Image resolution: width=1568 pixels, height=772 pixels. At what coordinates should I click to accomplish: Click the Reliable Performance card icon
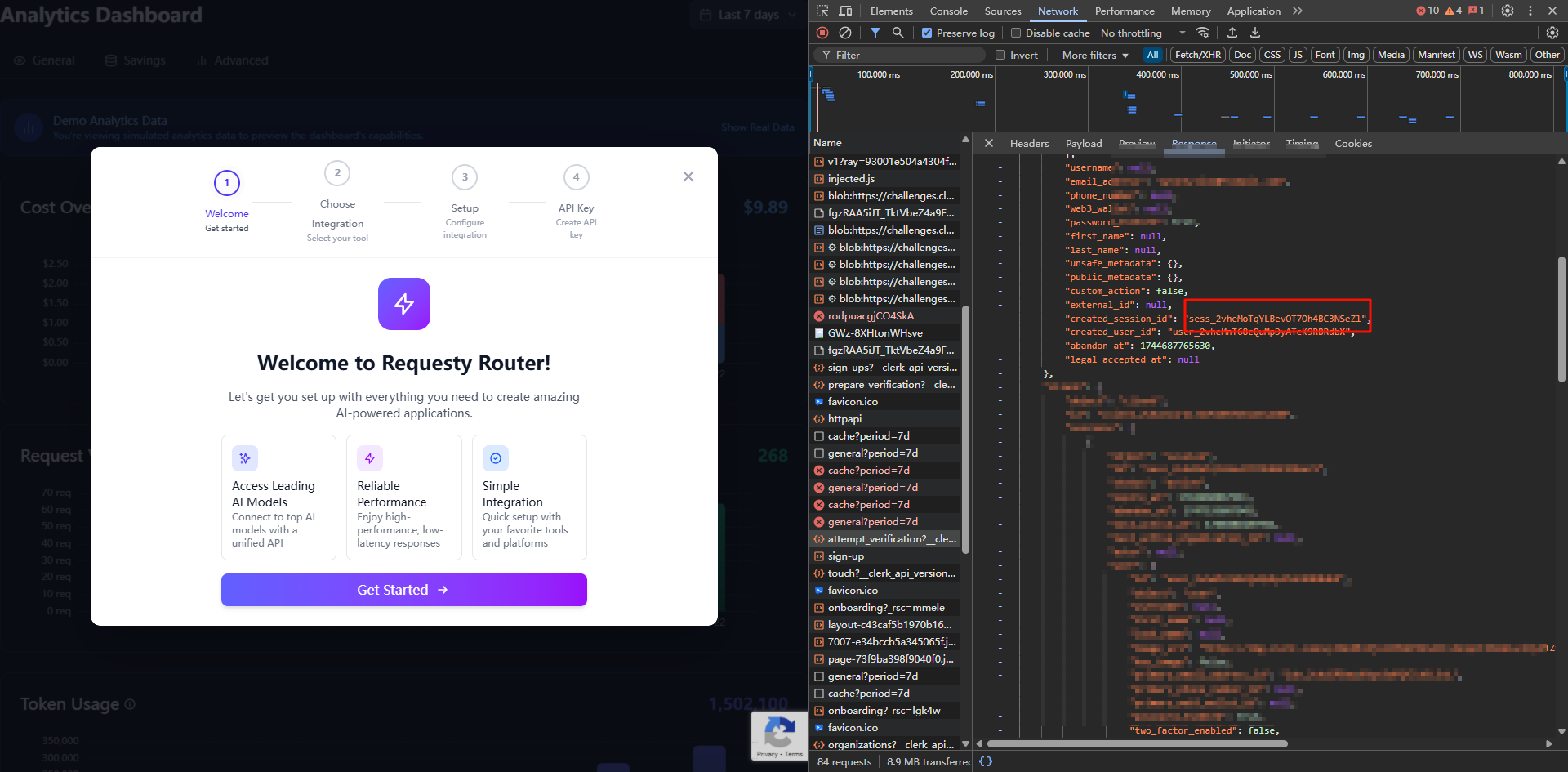pyautogui.click(x=370, y=458)
